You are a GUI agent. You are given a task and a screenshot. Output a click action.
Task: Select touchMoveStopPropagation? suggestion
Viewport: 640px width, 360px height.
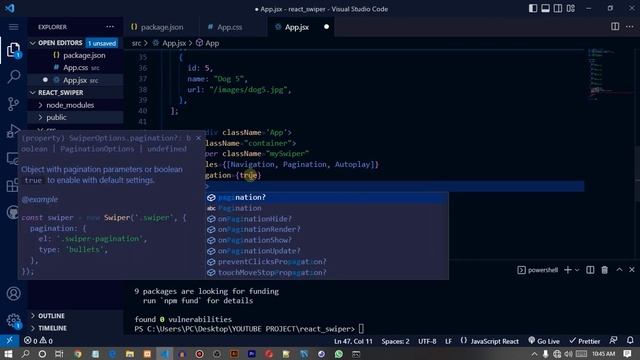[327, 272]
